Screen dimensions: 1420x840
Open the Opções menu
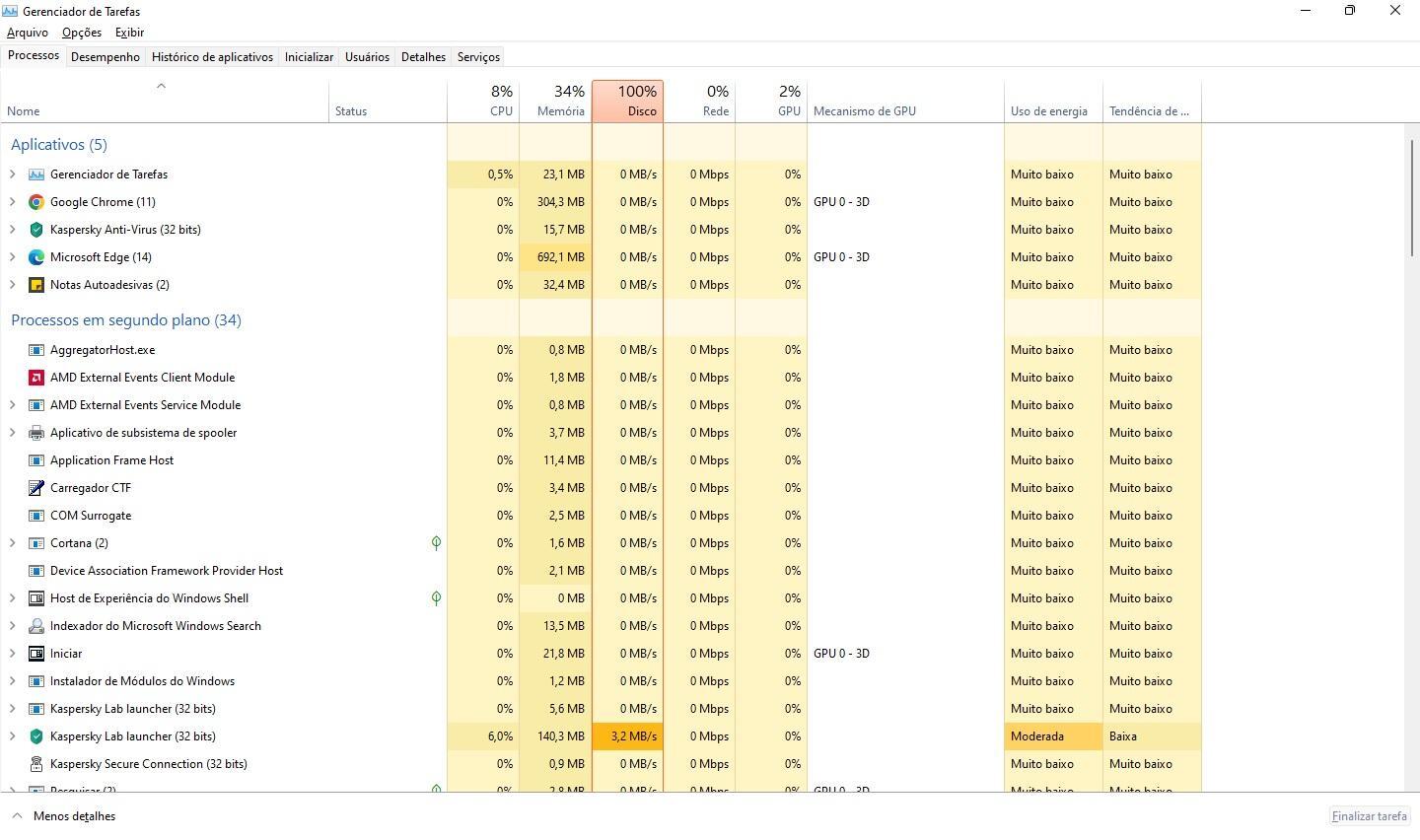(x=82, y=33)
